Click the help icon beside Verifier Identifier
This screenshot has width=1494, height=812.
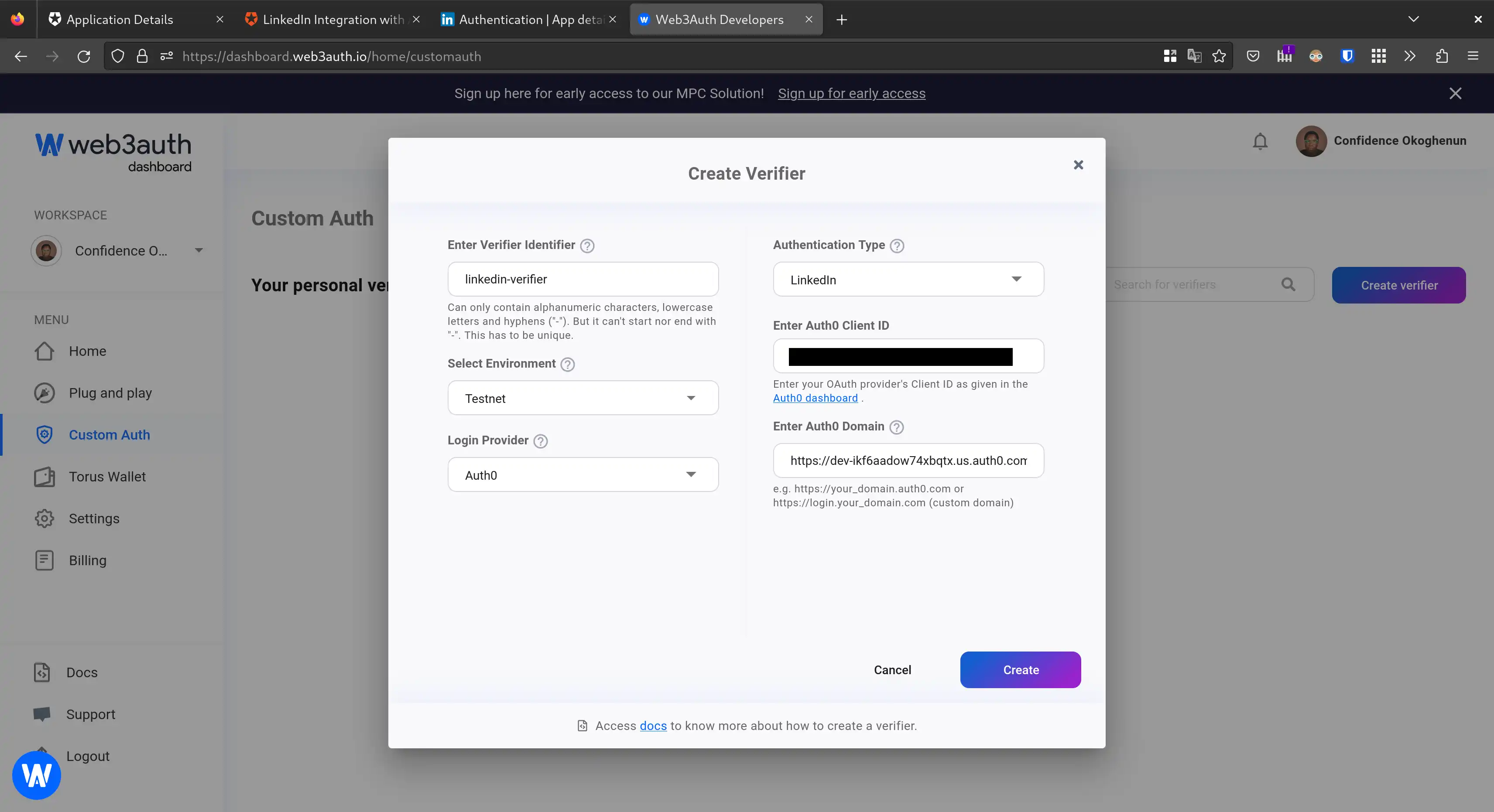pos(587,246)
